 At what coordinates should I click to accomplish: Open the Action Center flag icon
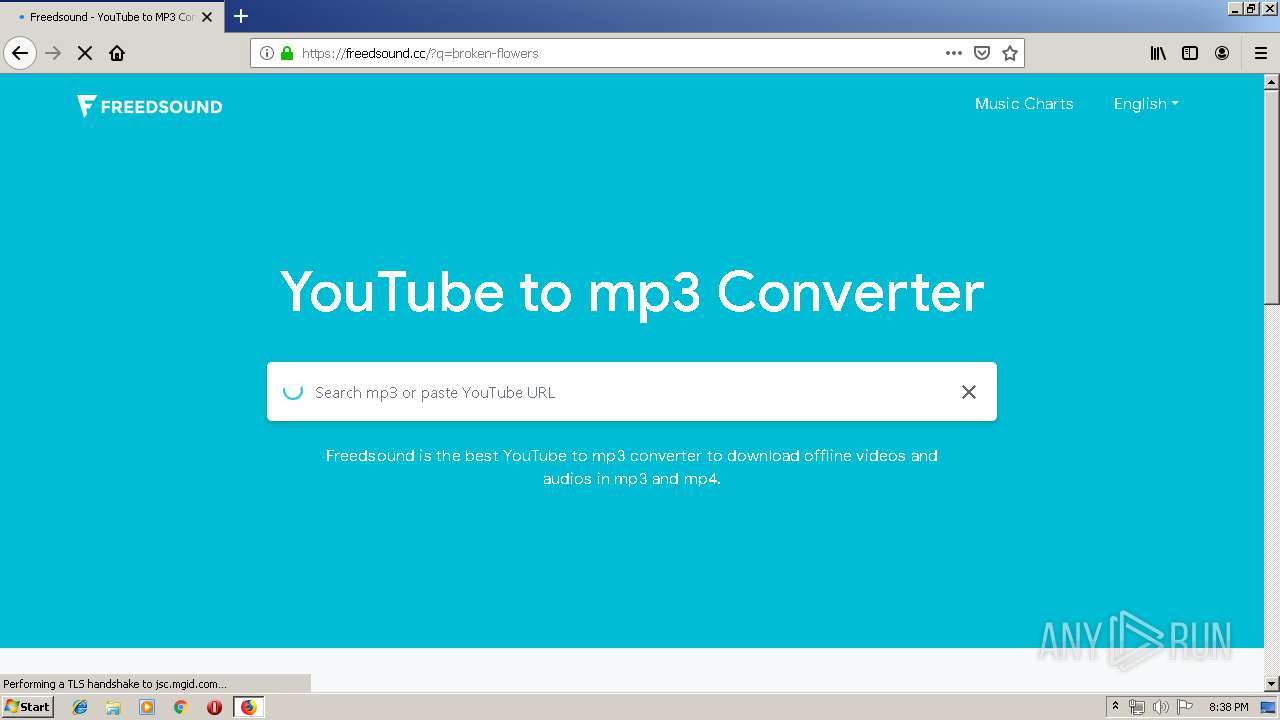1185,707
